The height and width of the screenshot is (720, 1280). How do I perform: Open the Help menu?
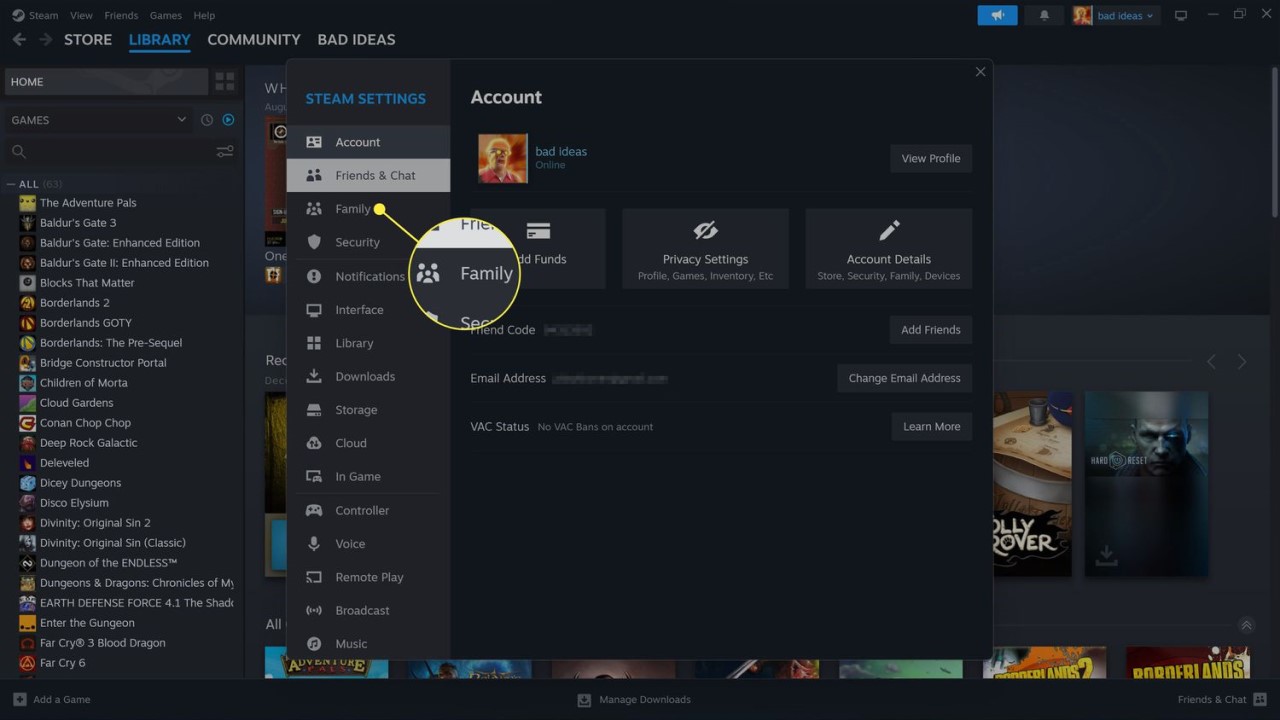click(204, 15)
